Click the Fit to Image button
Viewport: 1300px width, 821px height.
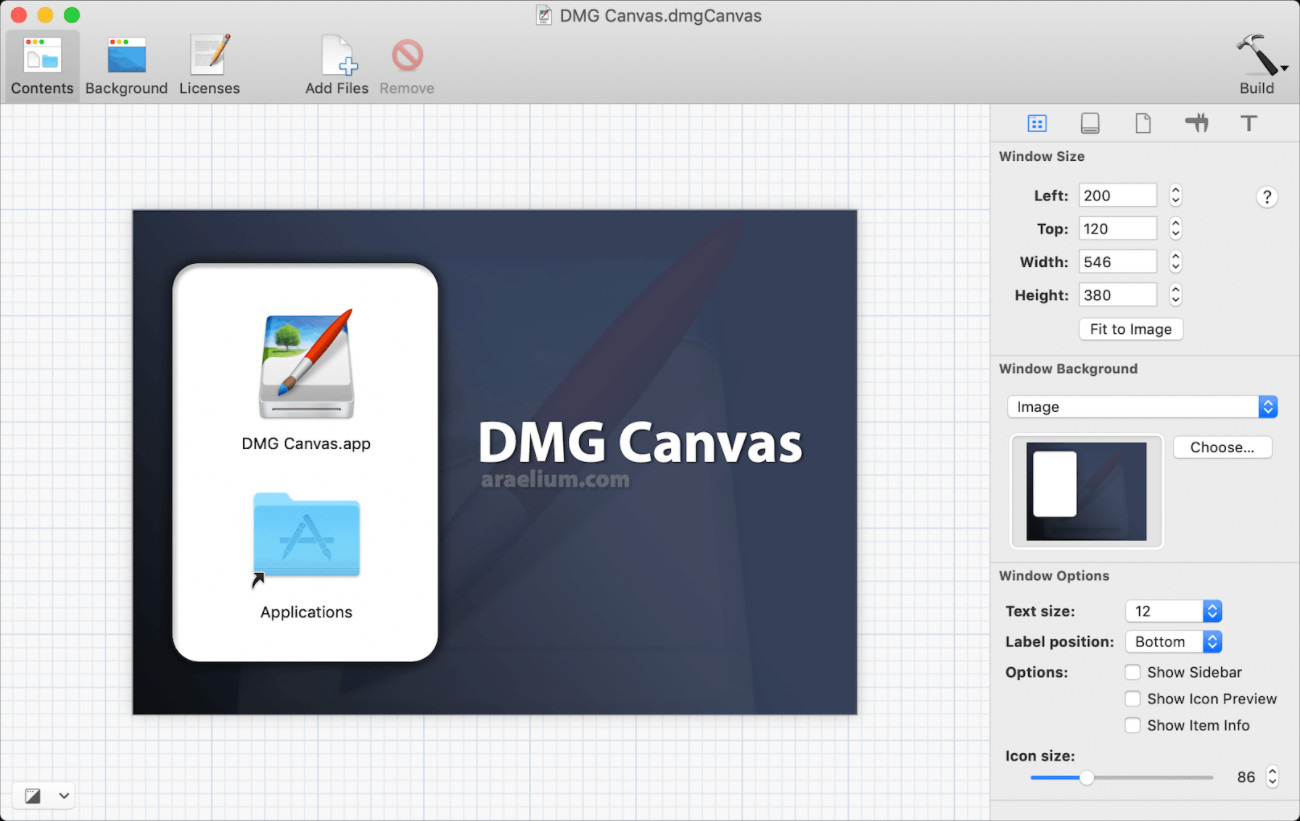click(1131, 329)
